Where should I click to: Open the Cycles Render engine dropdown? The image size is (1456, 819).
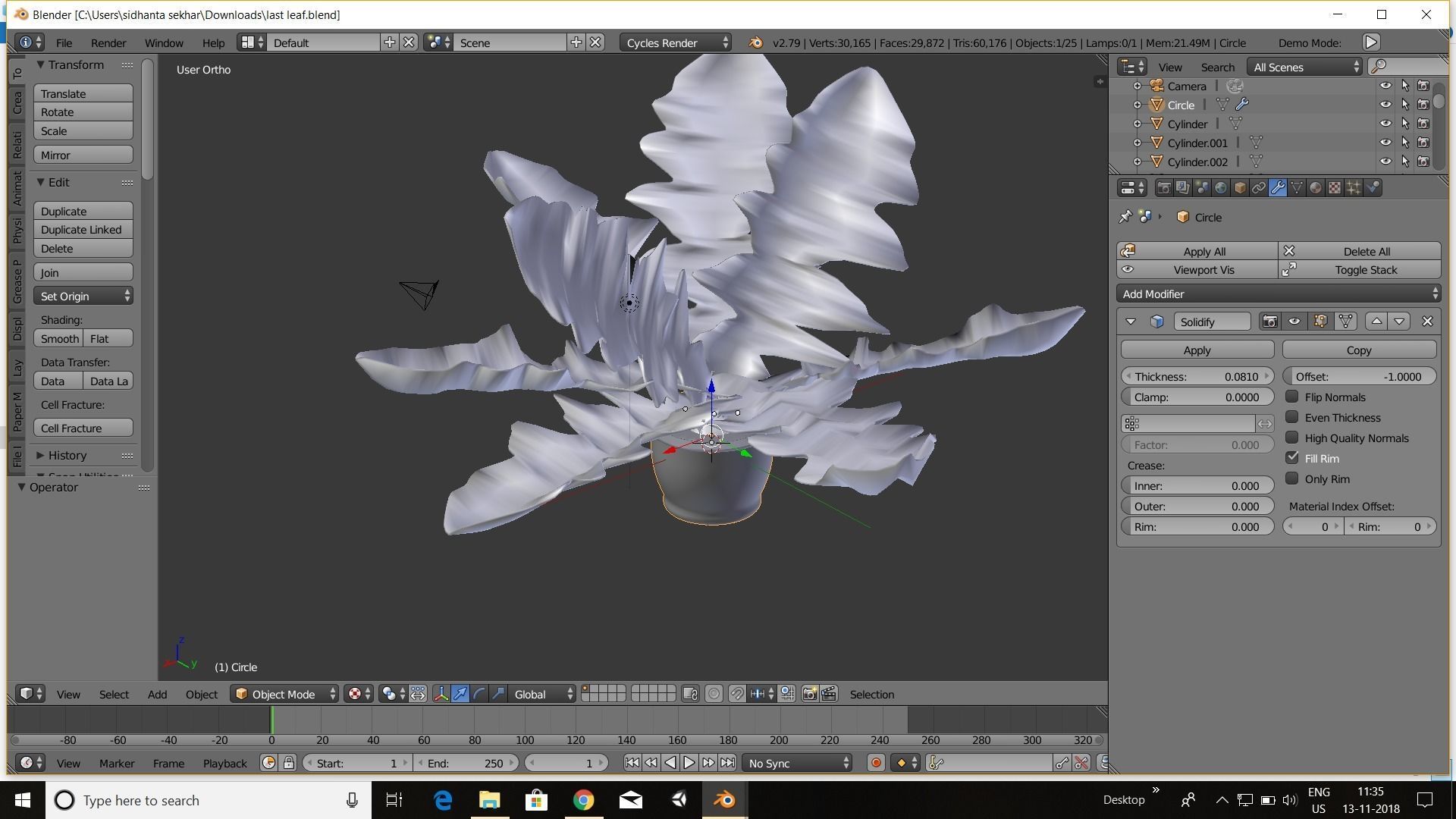pos(676,42)
